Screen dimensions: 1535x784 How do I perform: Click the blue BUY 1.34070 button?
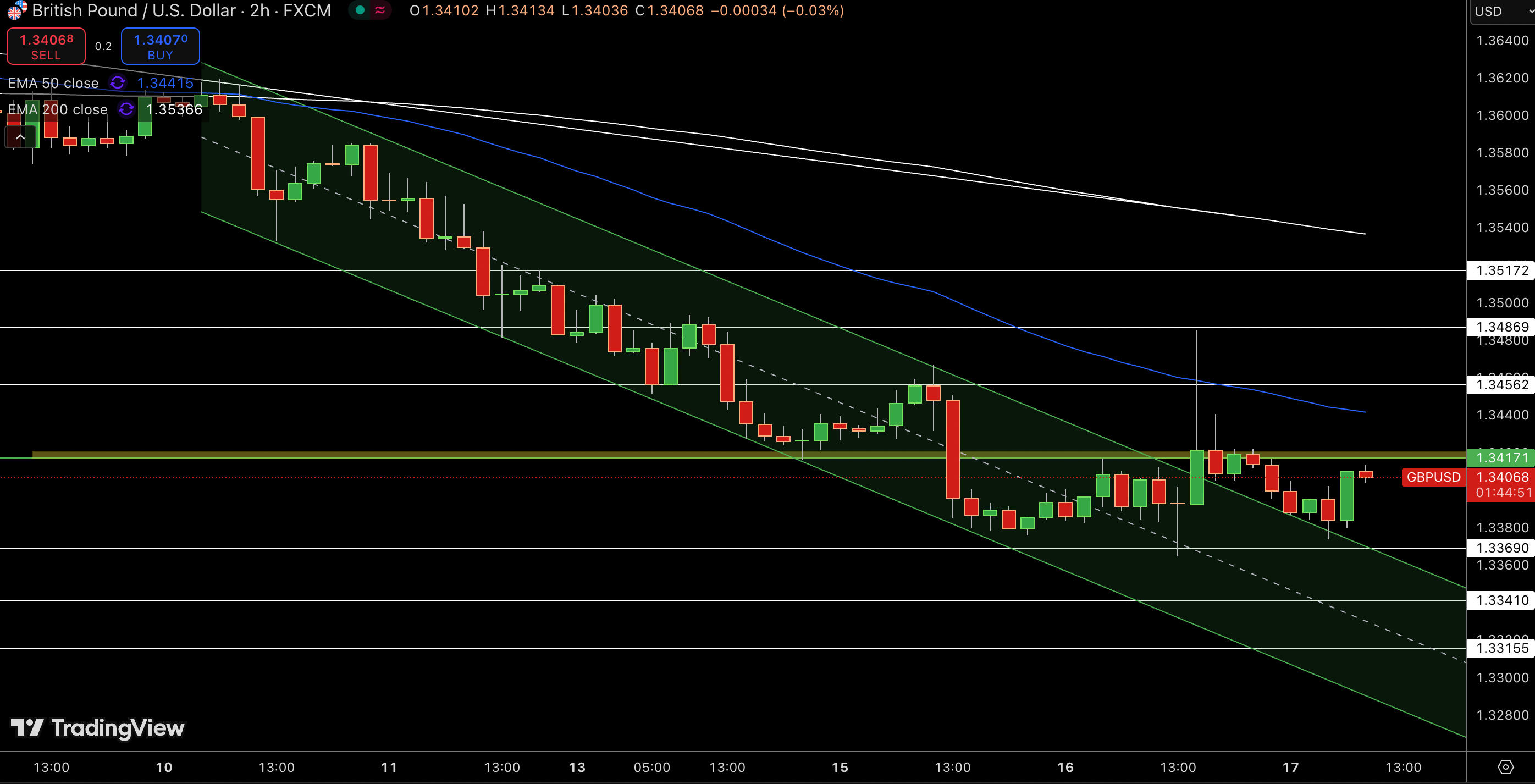point(161,47)
